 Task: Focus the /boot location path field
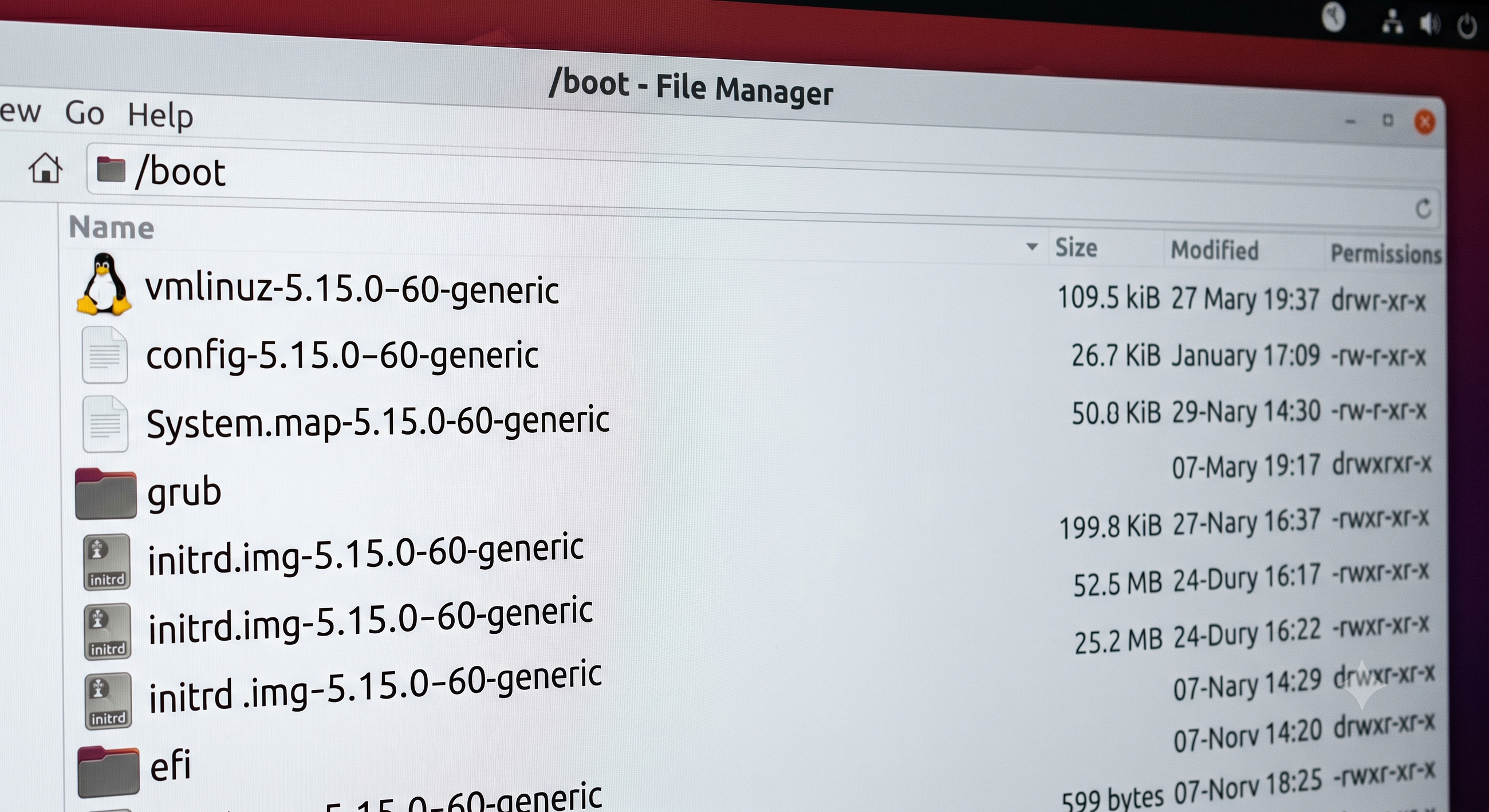tap(762, 185)
